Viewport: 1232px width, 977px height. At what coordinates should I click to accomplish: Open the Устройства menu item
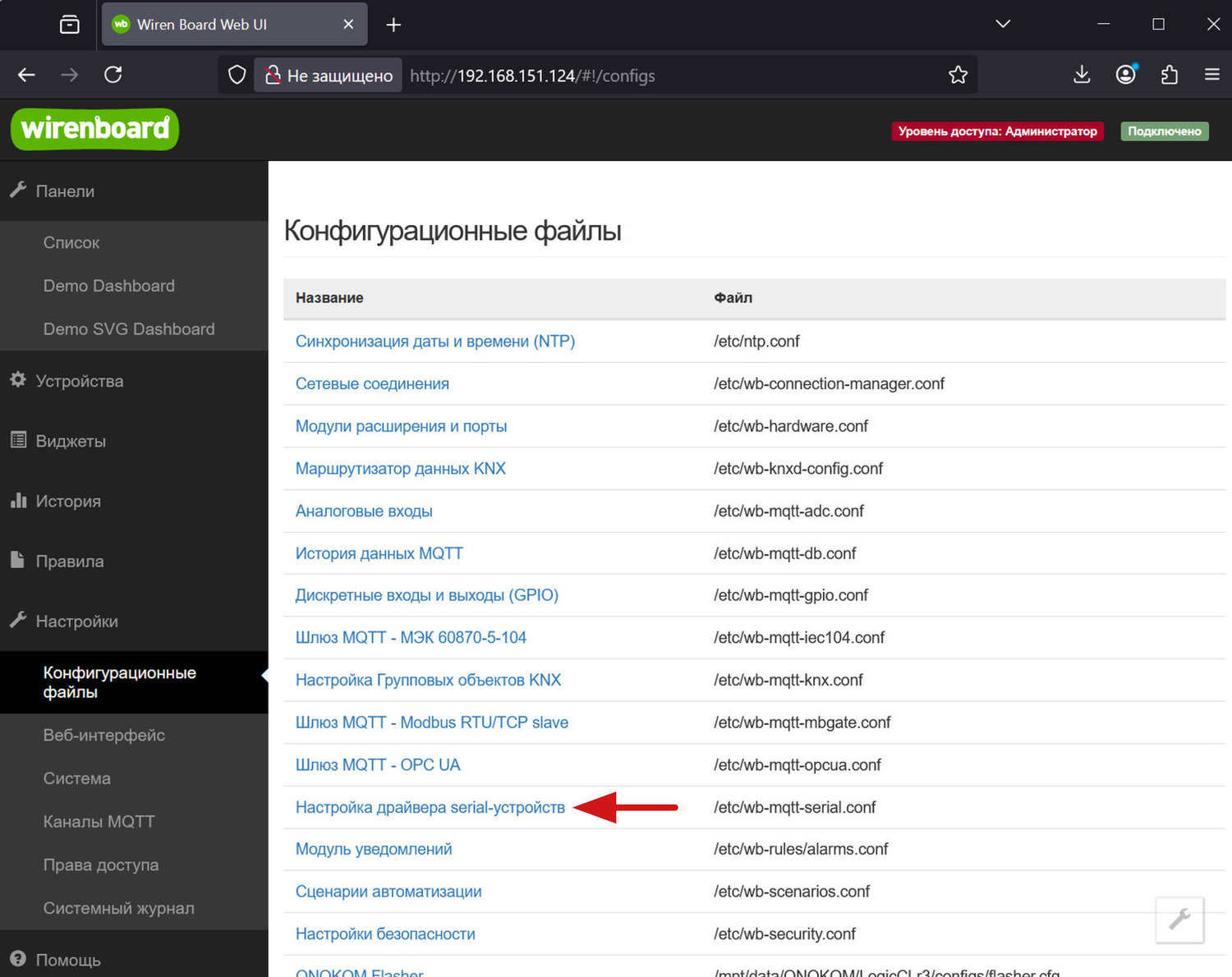click(x=79, y=381)
